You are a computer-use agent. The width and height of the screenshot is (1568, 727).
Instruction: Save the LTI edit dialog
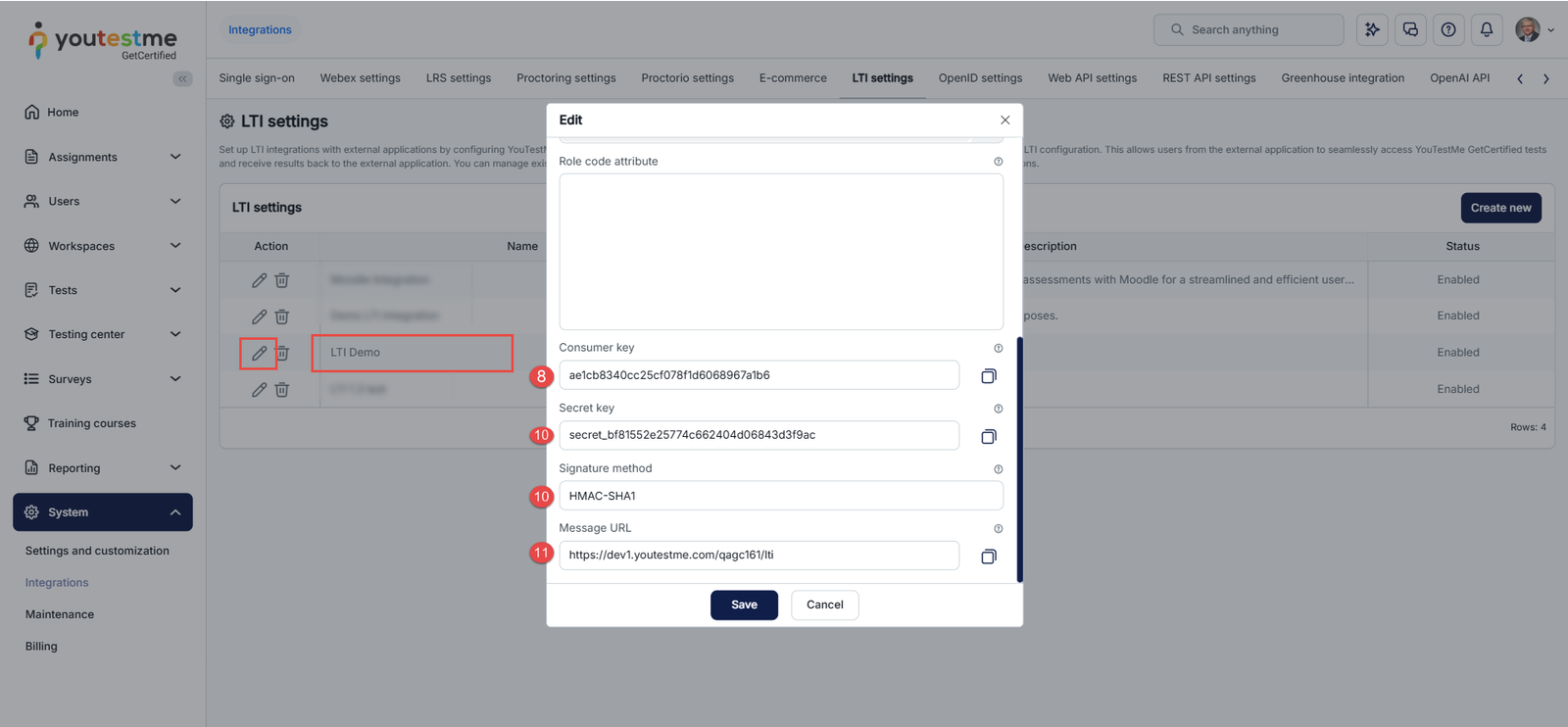744,605
